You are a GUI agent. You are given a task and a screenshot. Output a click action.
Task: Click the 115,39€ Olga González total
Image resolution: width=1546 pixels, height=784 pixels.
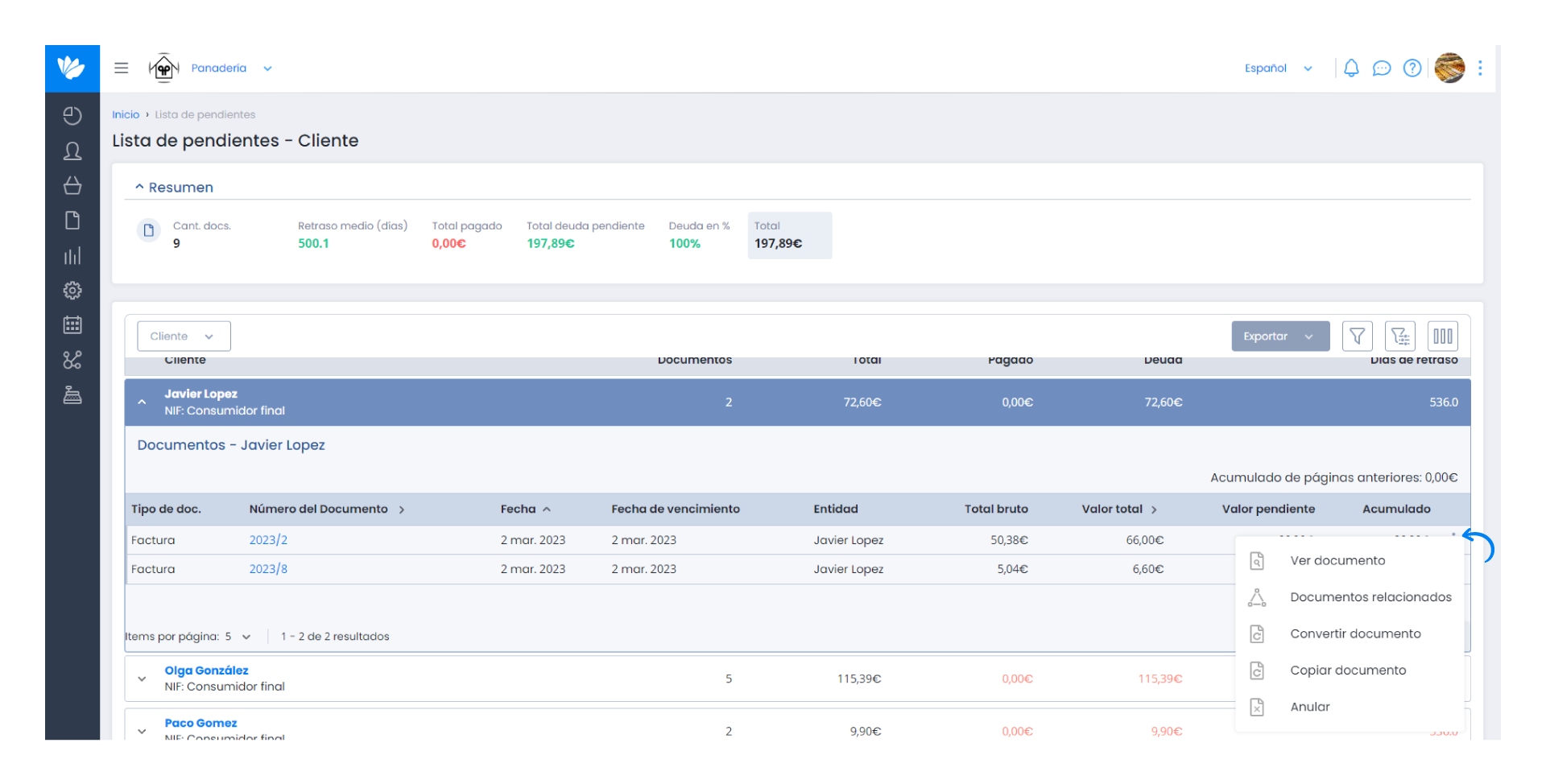(859, 679)
